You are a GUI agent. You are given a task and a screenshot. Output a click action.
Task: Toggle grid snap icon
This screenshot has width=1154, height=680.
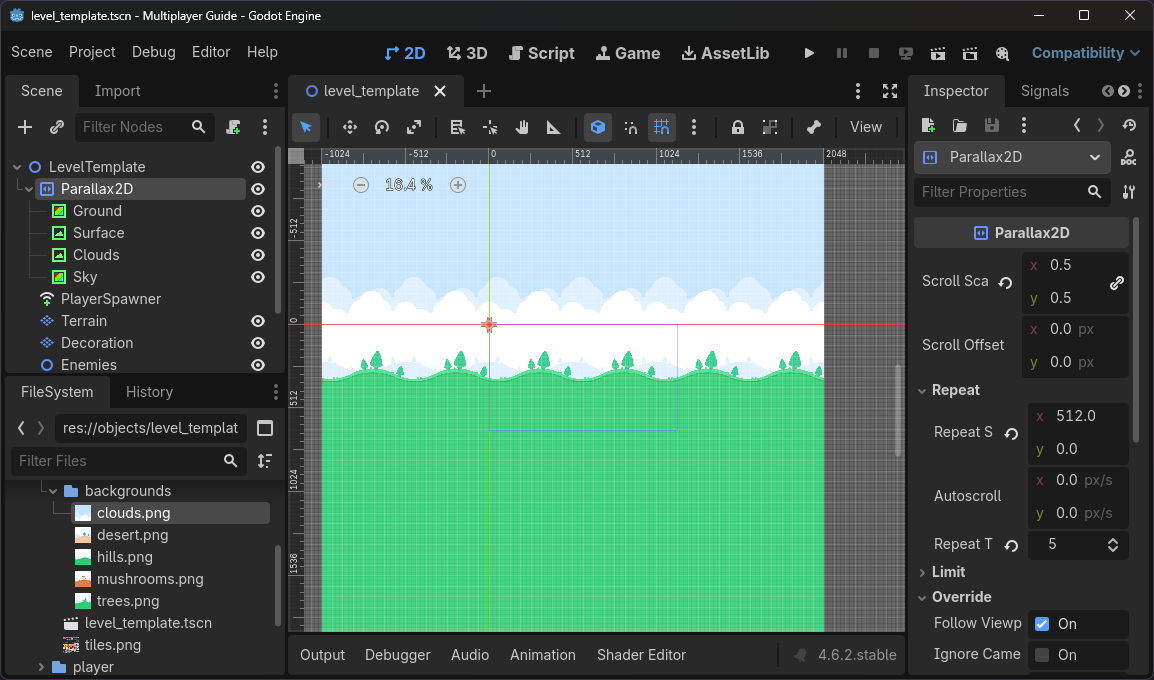click(662, 127)
